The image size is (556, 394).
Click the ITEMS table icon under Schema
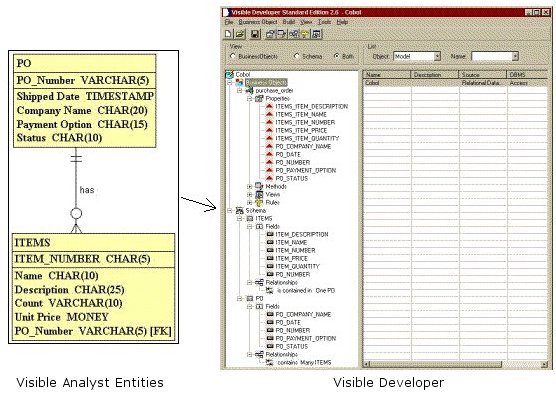[249, 218]
